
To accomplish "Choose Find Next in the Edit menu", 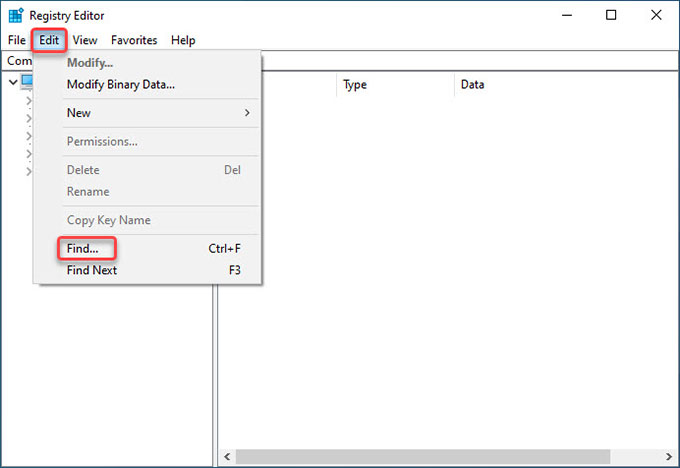I will [x=147, y=270].
